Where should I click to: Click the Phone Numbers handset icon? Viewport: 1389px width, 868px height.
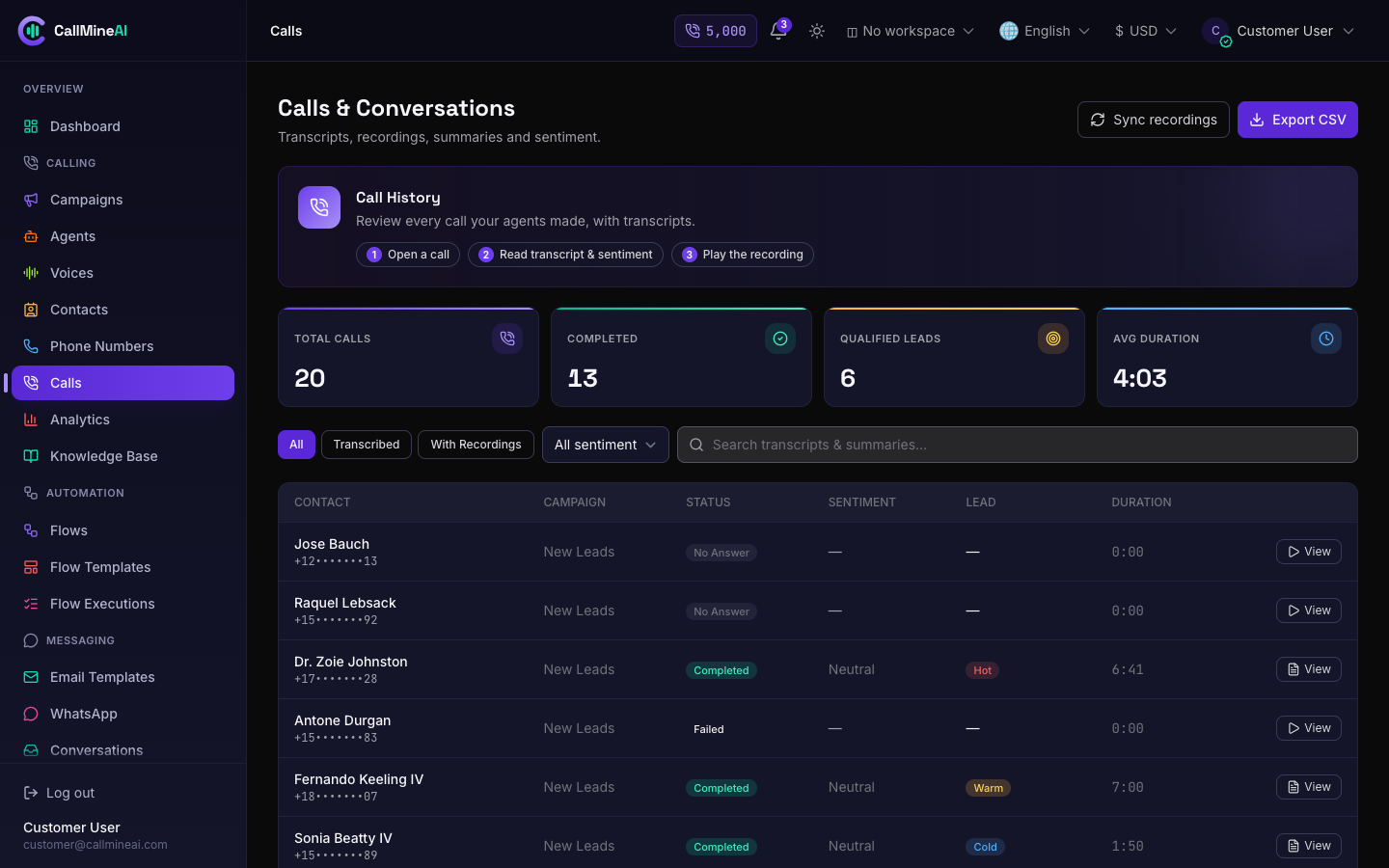coord(31,346)
